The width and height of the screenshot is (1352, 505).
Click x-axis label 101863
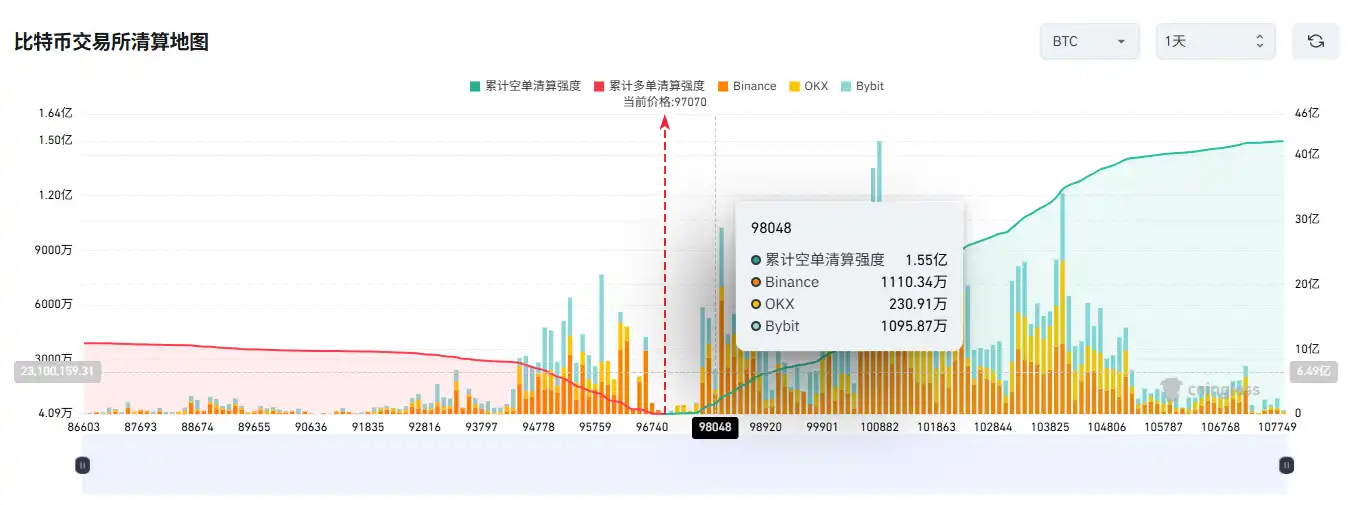pyautogui.click(x=937, y=427)
